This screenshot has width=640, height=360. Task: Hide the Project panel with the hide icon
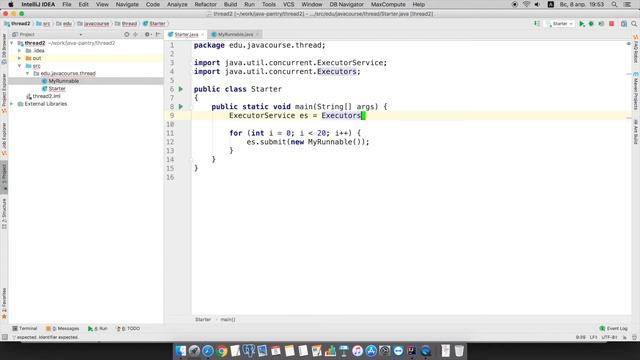158,35
